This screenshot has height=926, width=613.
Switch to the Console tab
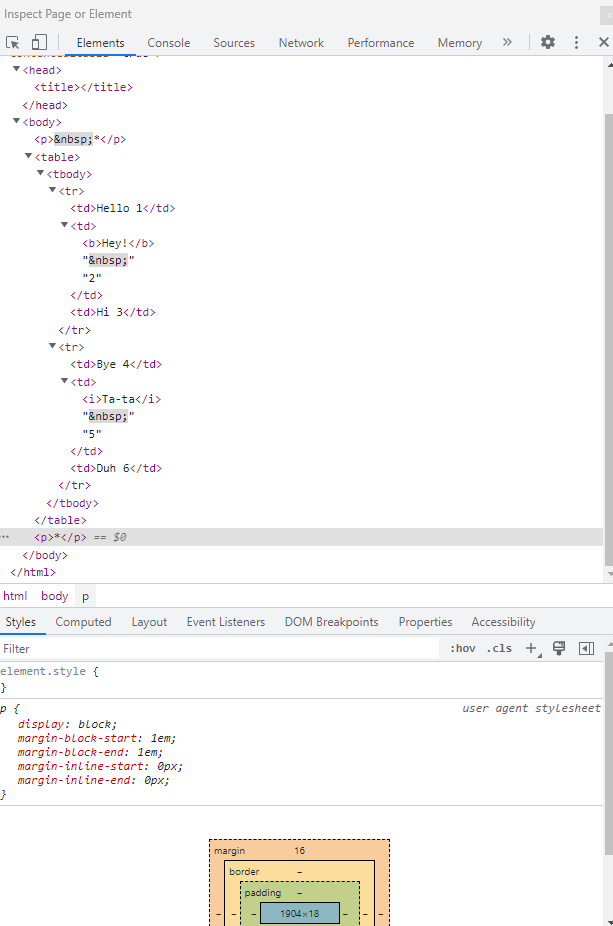coord(169,43)
